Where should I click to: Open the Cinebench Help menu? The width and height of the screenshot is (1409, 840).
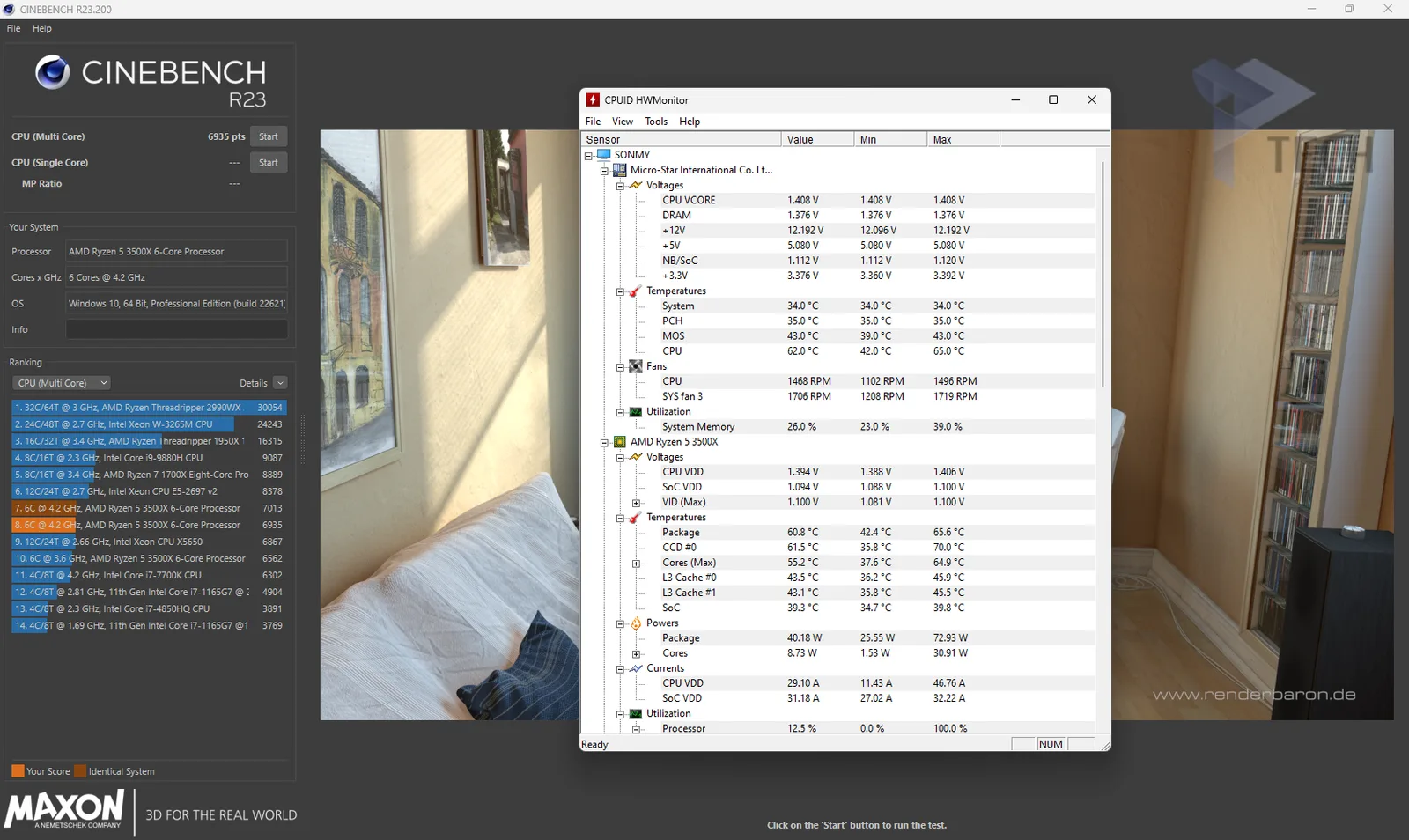tap(42, 28)
